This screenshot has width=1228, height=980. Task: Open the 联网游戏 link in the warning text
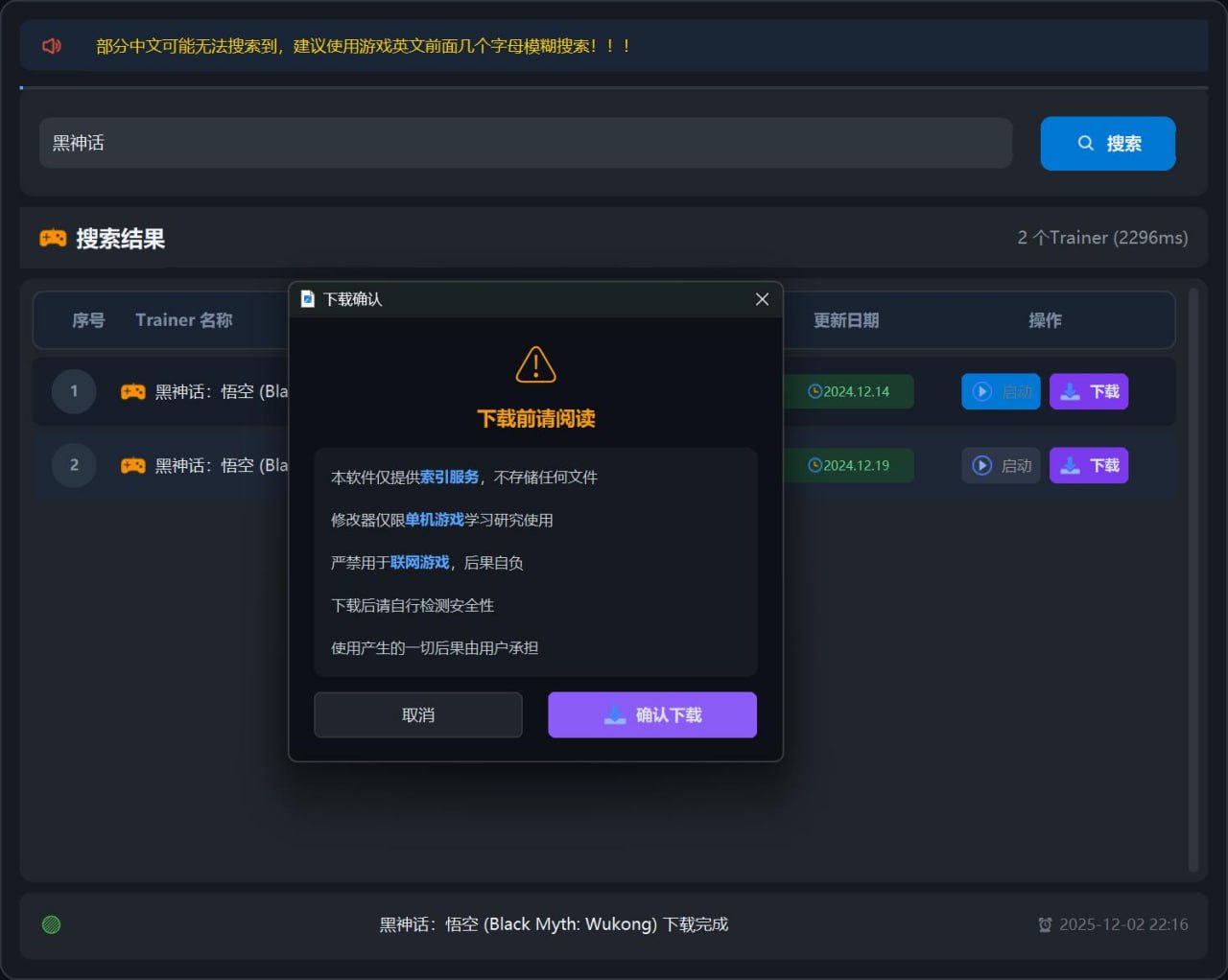(419, 563)
